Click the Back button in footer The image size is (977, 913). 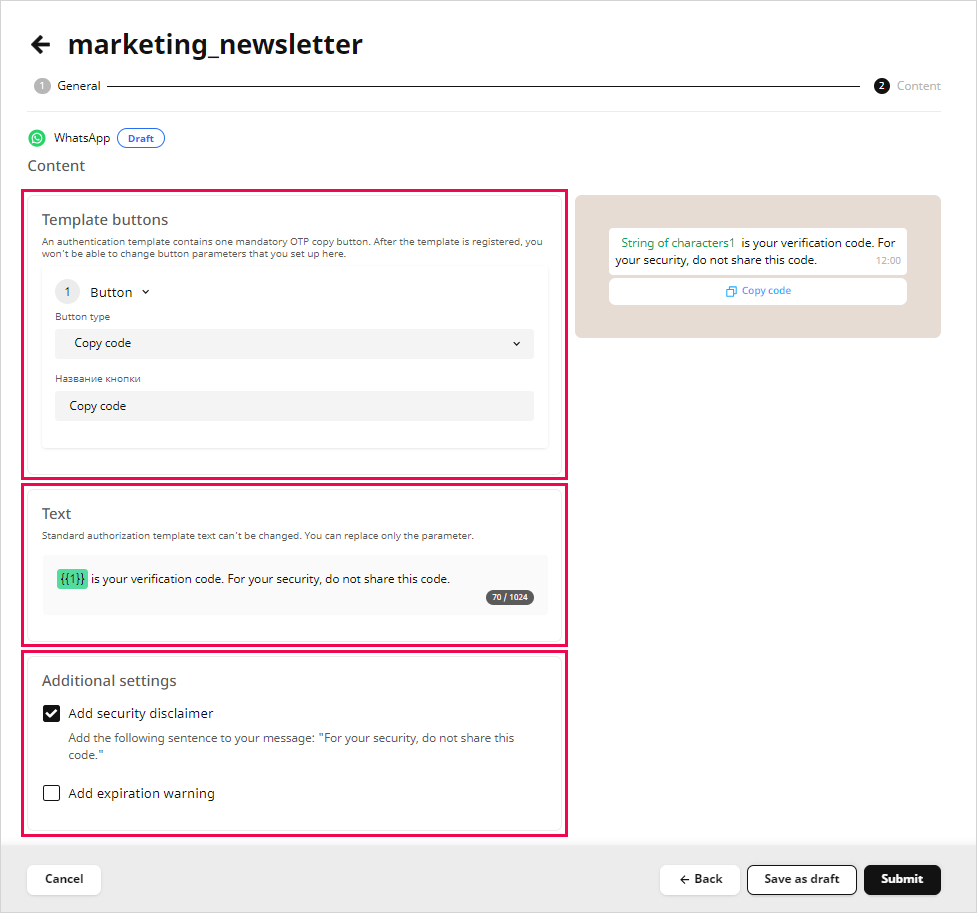pos(699,879)
